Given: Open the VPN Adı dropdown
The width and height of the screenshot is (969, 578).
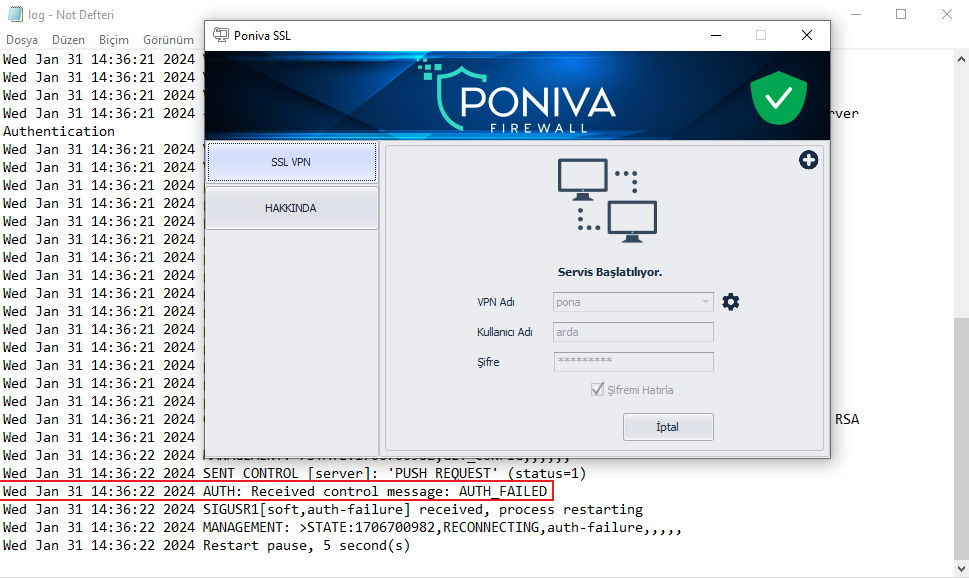Looking at the screenshot, I should tap(633, 302).
